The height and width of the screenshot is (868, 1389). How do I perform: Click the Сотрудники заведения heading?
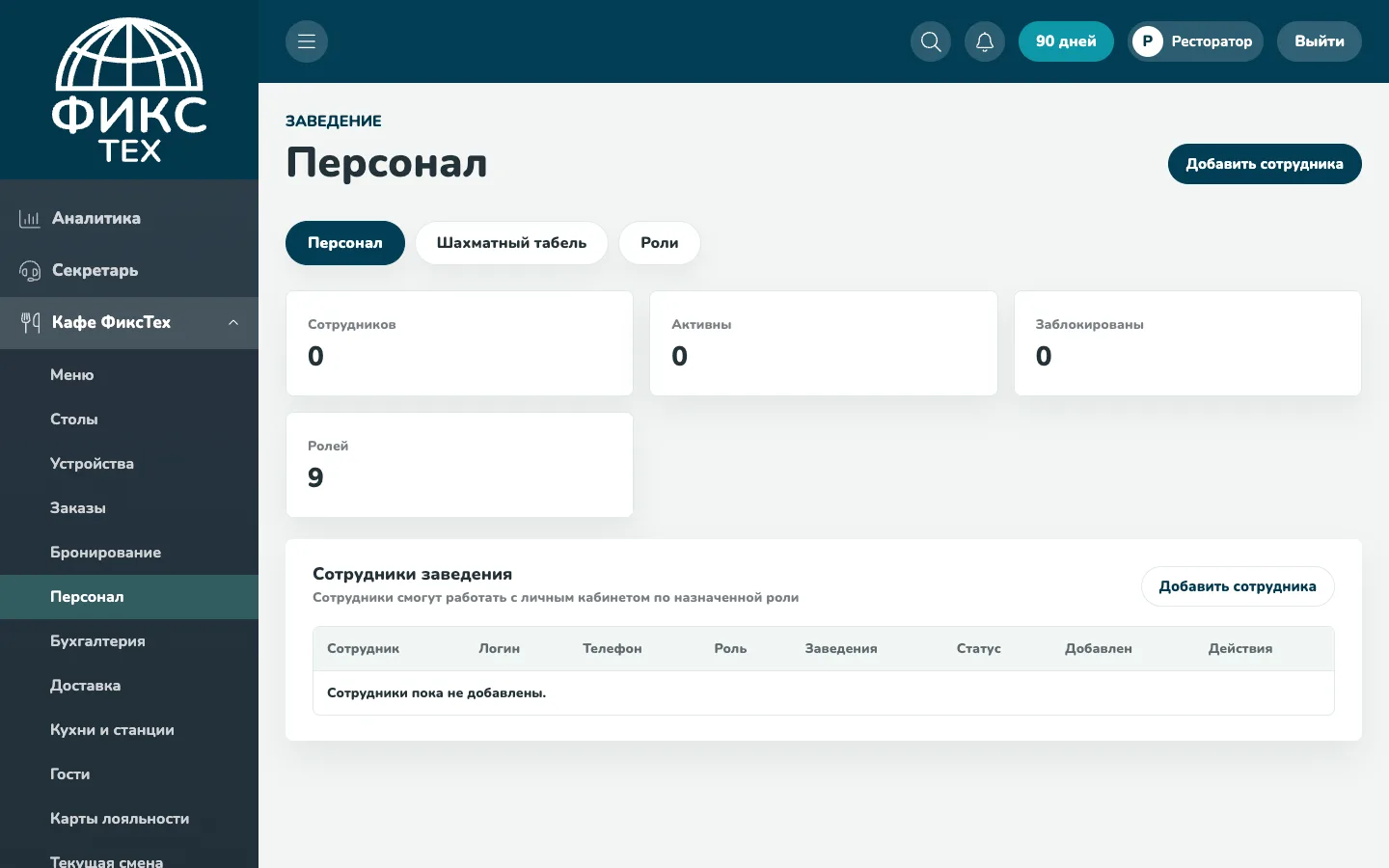(x=412, y=574)
